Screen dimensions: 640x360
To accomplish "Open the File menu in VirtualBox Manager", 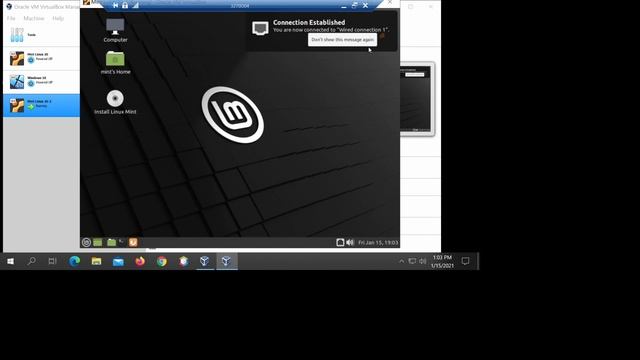I will (11, 18).
